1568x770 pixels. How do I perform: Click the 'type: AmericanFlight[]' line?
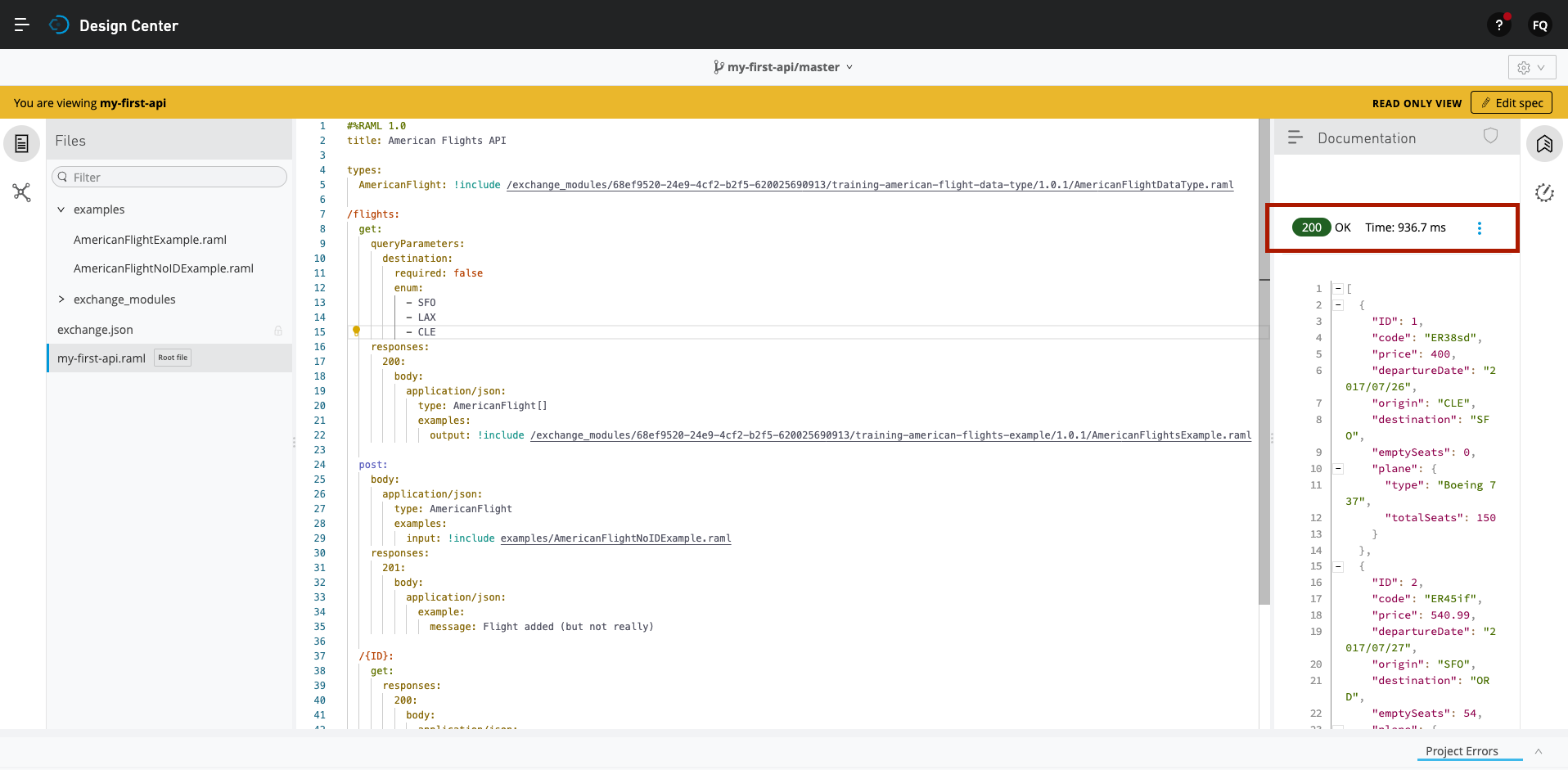click(482, 406)
